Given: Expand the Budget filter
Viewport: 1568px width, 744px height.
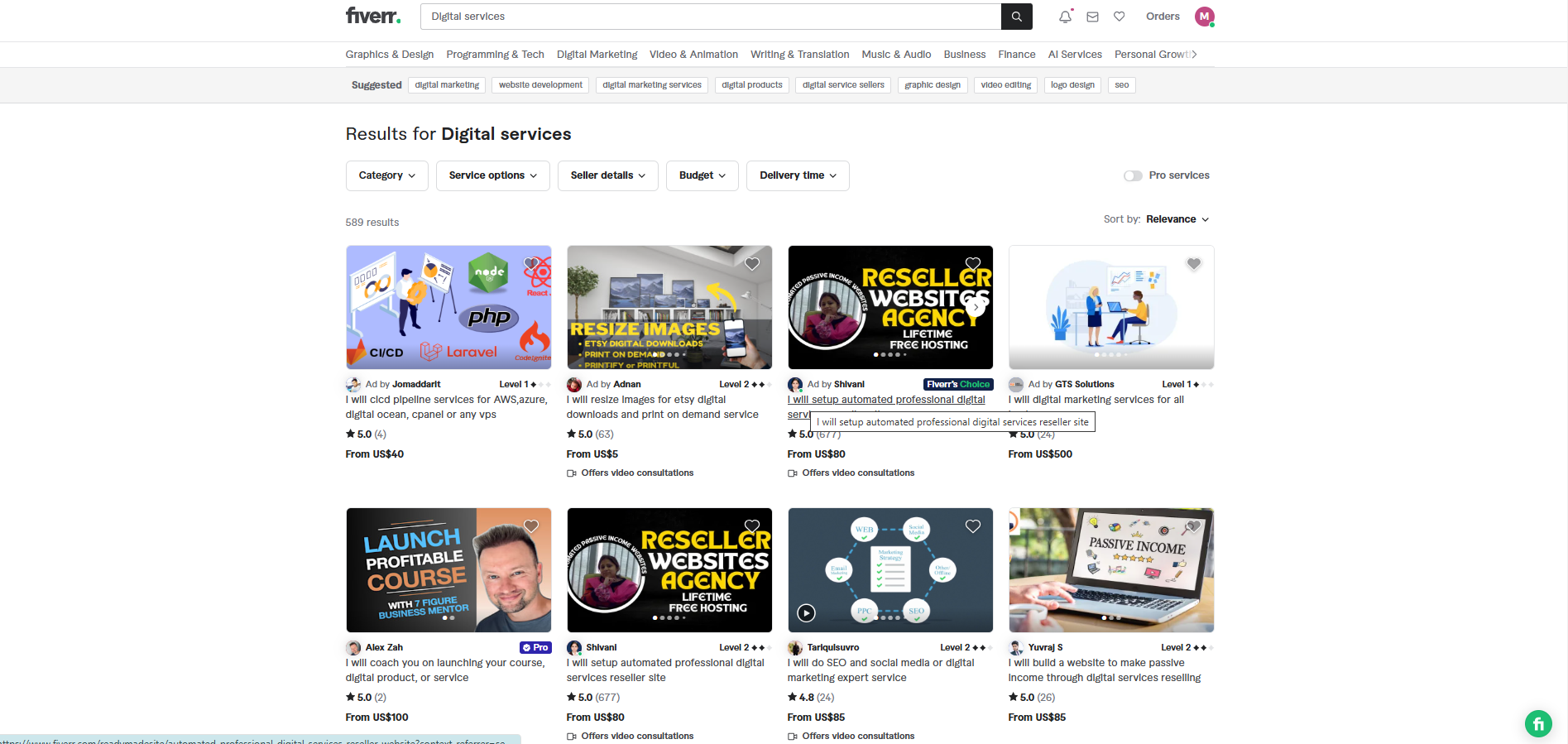Looking at the screenshot, I should [x=702, y=175].
